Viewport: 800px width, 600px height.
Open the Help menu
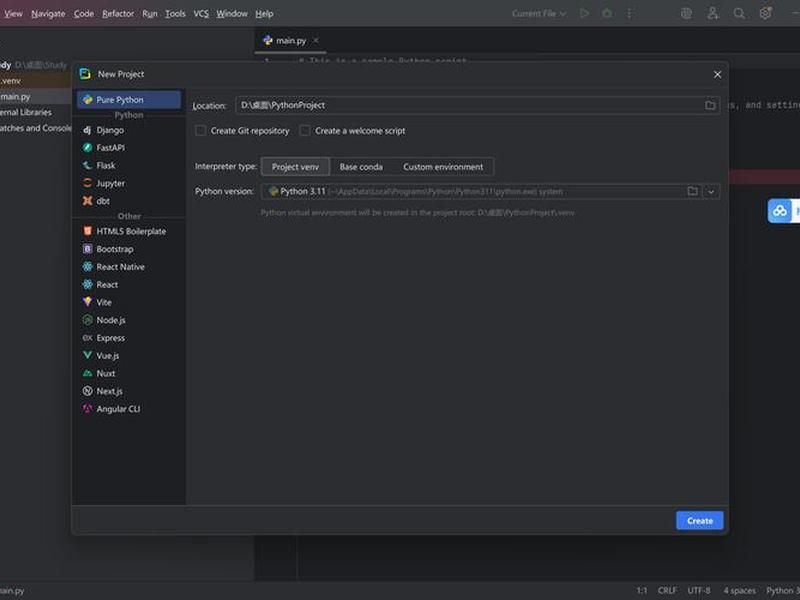(264, 14)
